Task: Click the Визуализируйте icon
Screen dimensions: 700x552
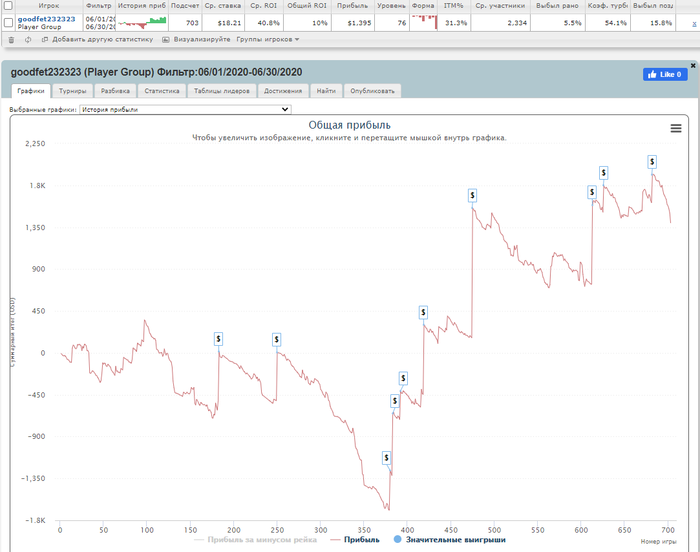Action: point(166,40)
